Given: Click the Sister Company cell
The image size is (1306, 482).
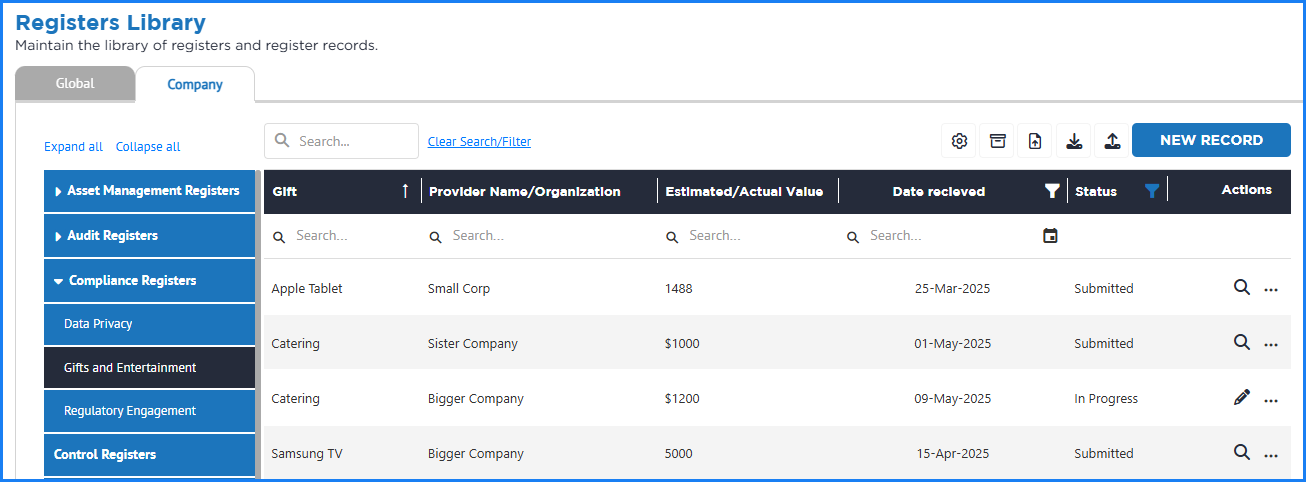Looking at the screenshot, I should [473, 344].
